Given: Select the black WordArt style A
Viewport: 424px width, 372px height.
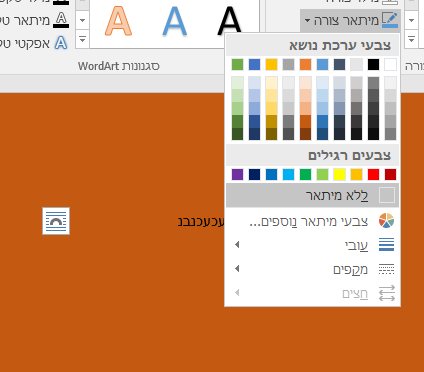Looking at the screenshot, I should 229,21.
